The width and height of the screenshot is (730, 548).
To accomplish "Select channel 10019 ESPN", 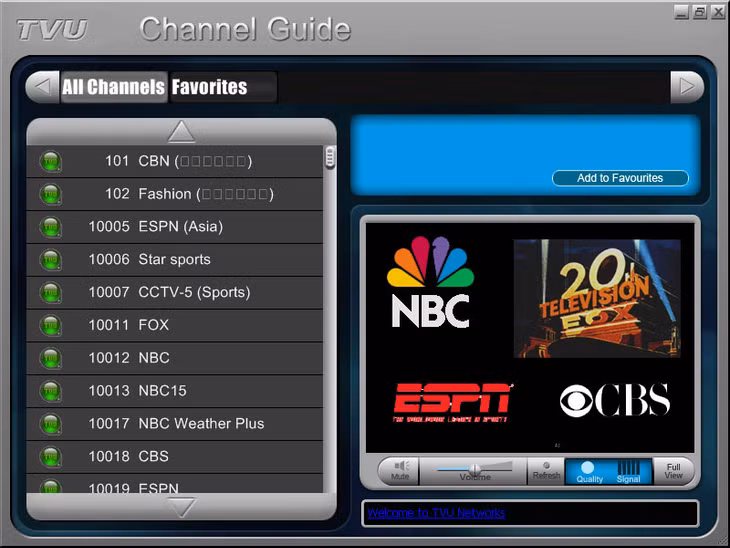I will 175,484.
